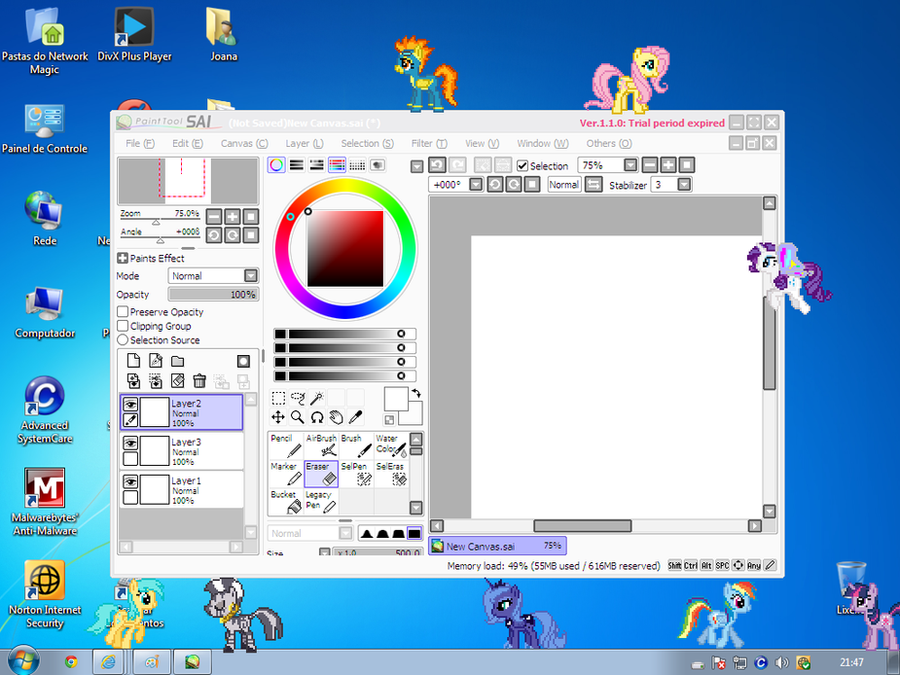Select the Eraser tool
The width and height of the screenshot is (900, 675).
[x=321, y=474]
